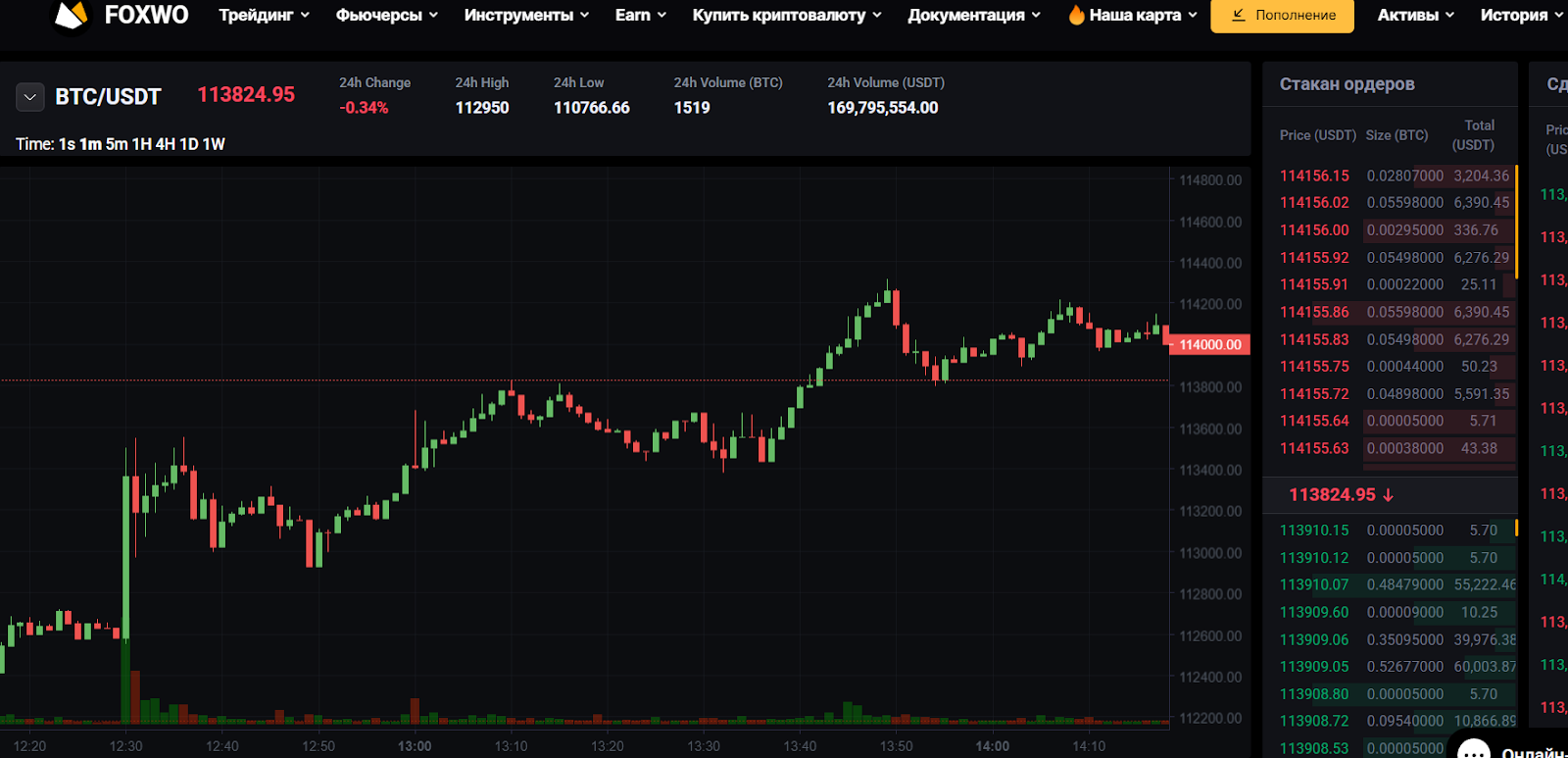Open the online chat bubble

pyautogui.click(x=1474, y=750)
